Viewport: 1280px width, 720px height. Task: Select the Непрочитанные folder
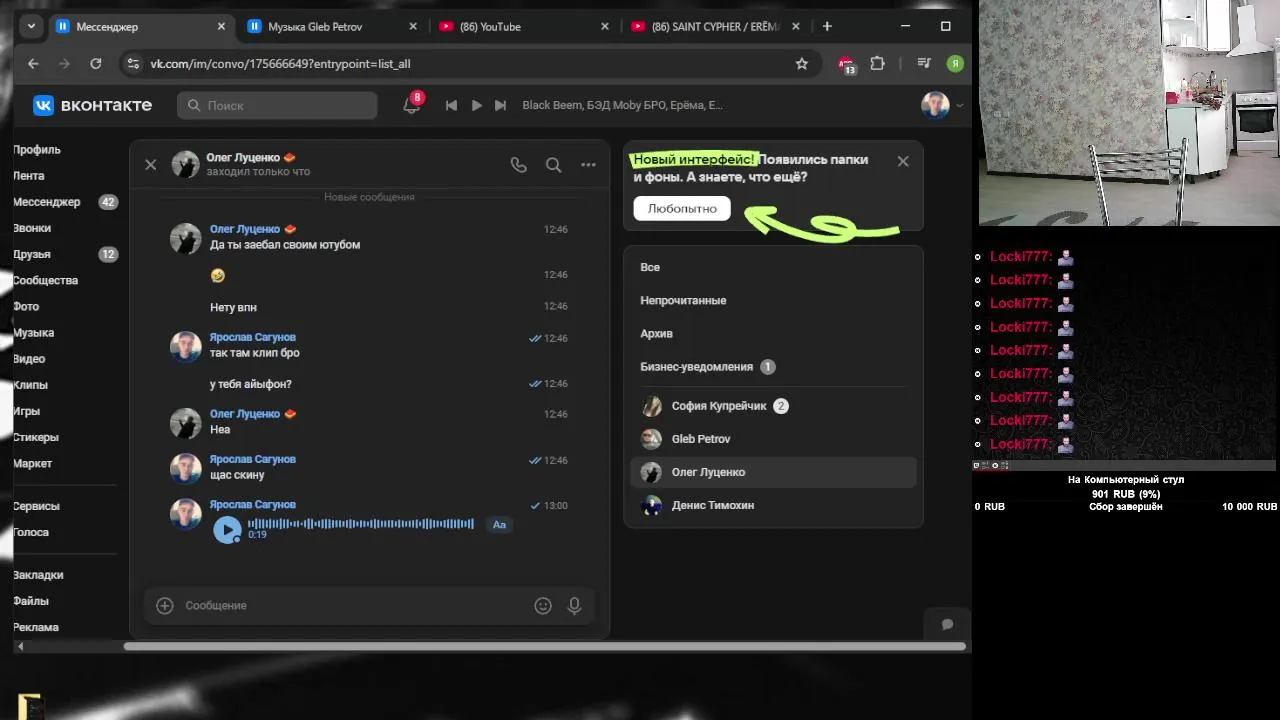(x=773, y=300)
